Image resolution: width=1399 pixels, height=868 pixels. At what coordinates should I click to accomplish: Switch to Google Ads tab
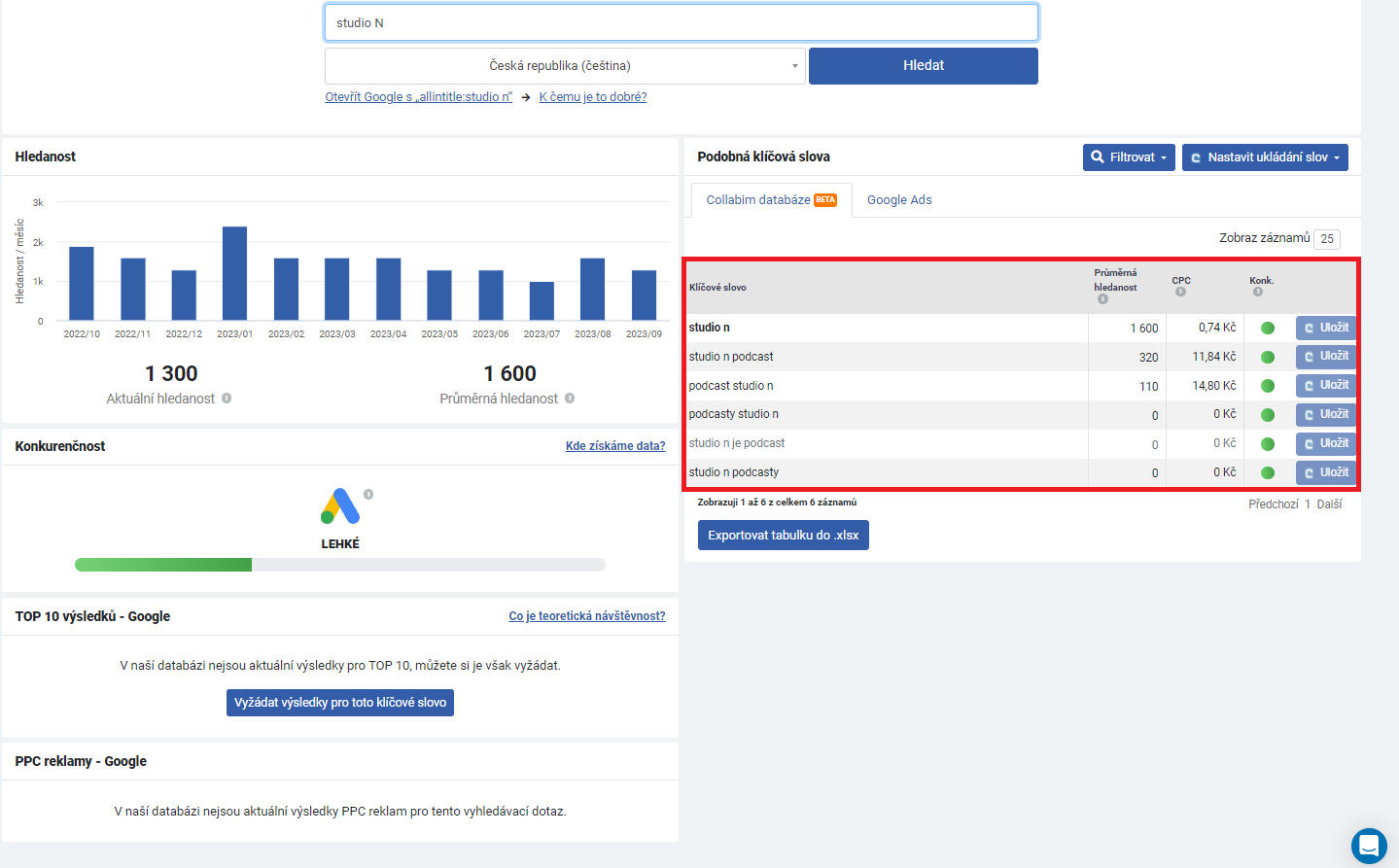click(899, 200)
